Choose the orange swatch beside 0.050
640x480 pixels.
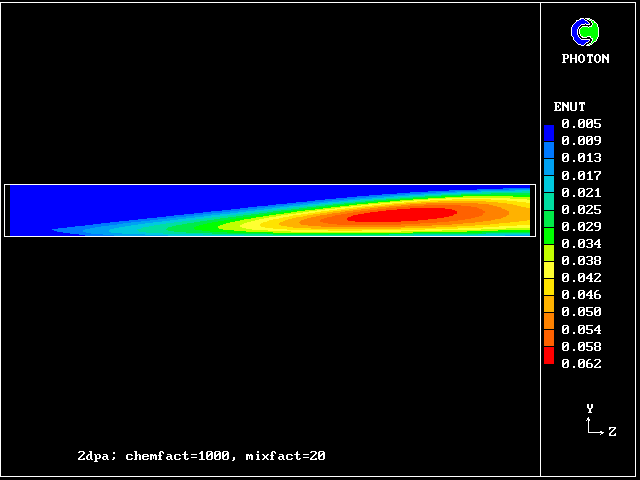[x=549, y=312]
